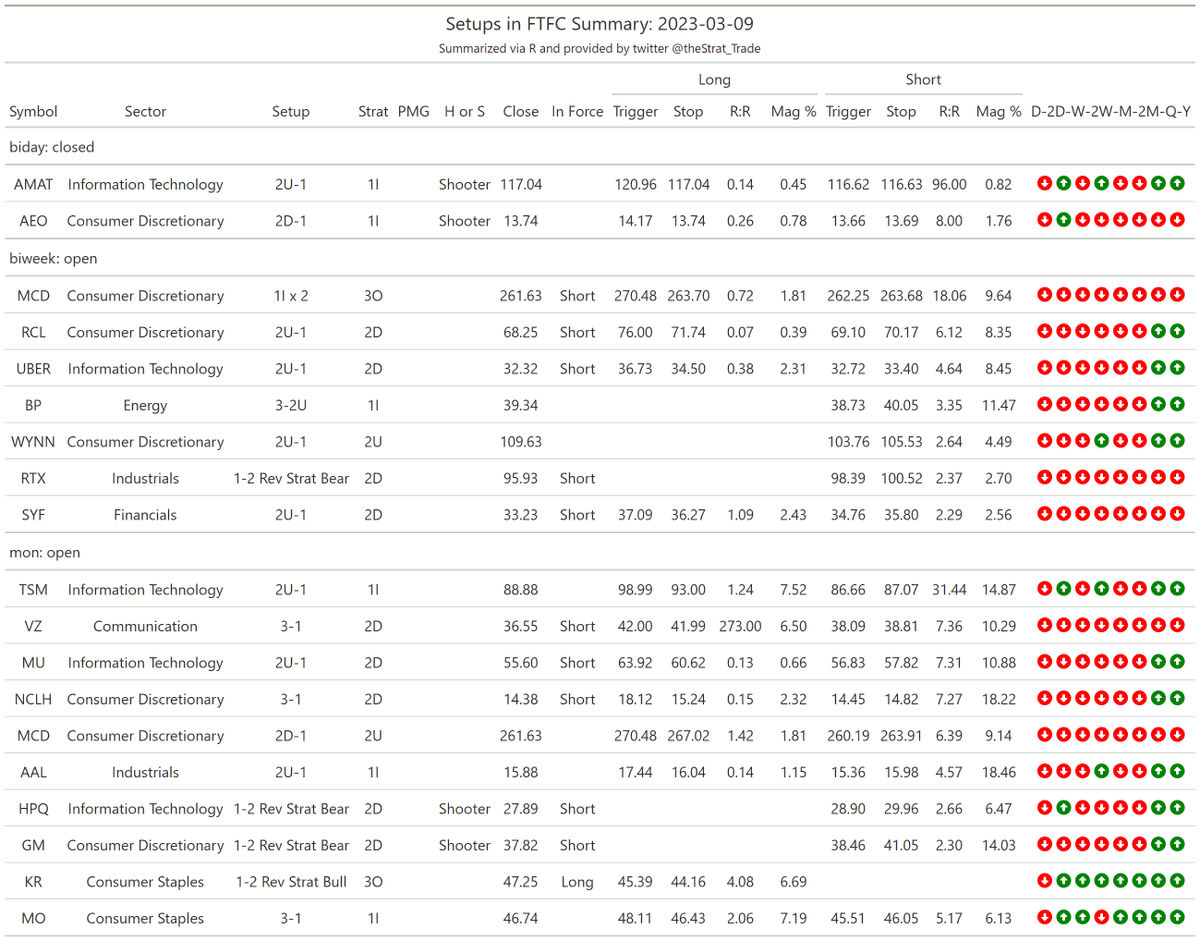Click the D-2D-W-2W-M-2M-Q-Y column header
Screen dimensions: 1200x941
click(x=1111, y=112)
